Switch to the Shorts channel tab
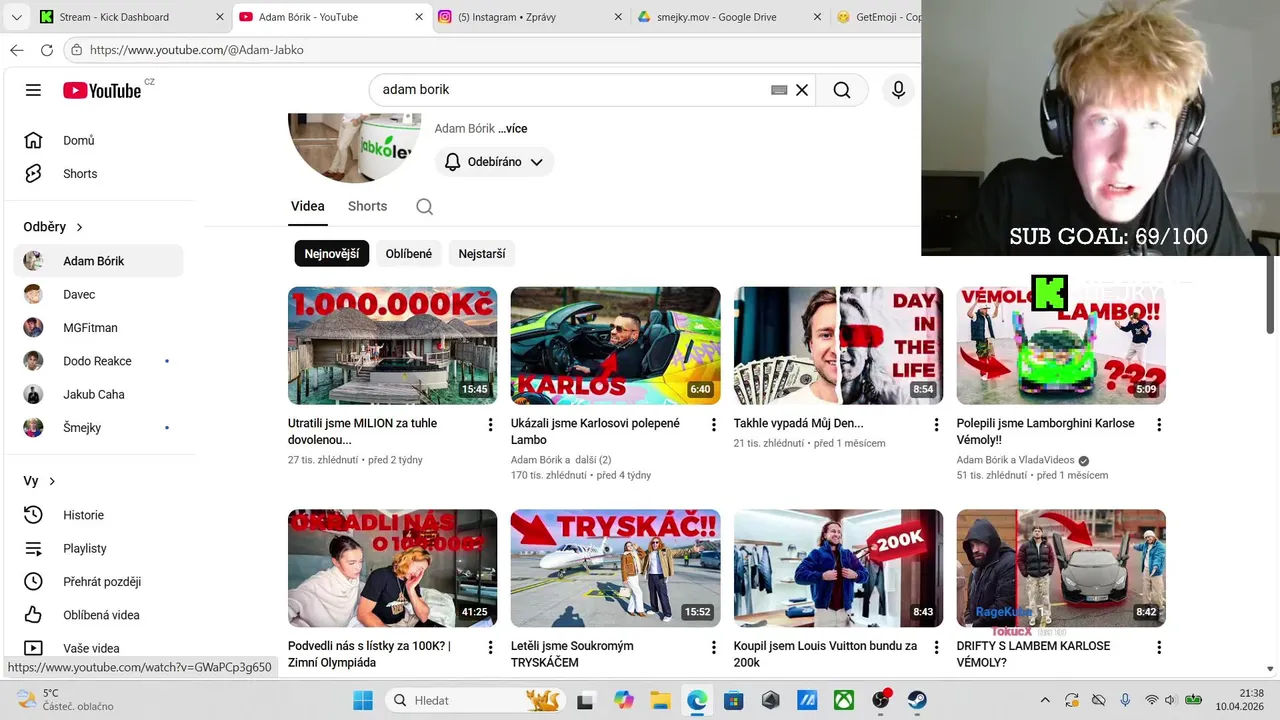The height and width of the screenshot is (720, 1280). click(367, 206)
